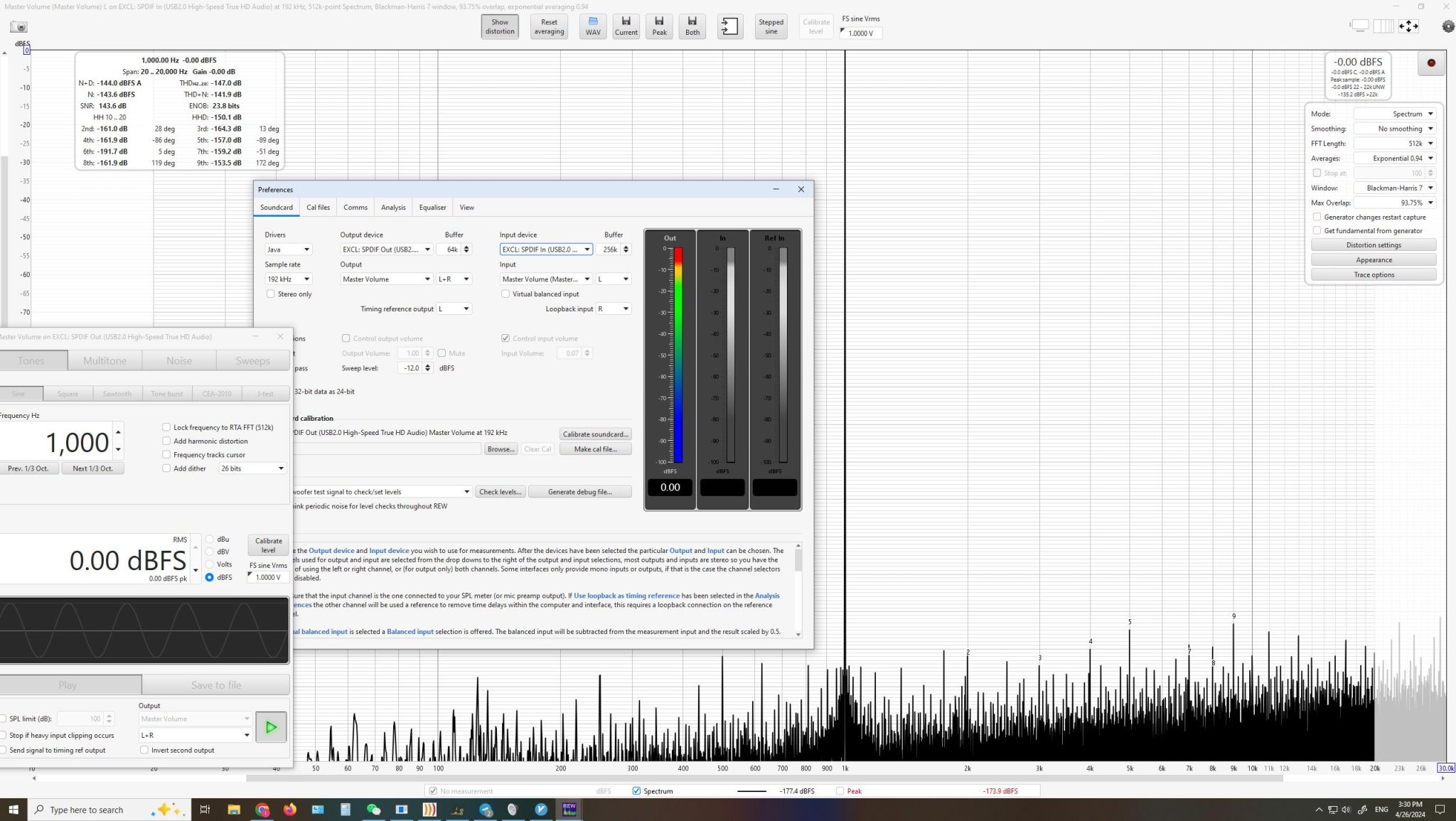Enable Stereo only checkbox
Screen dimensions: 1456x821
(x=270, y=294)
